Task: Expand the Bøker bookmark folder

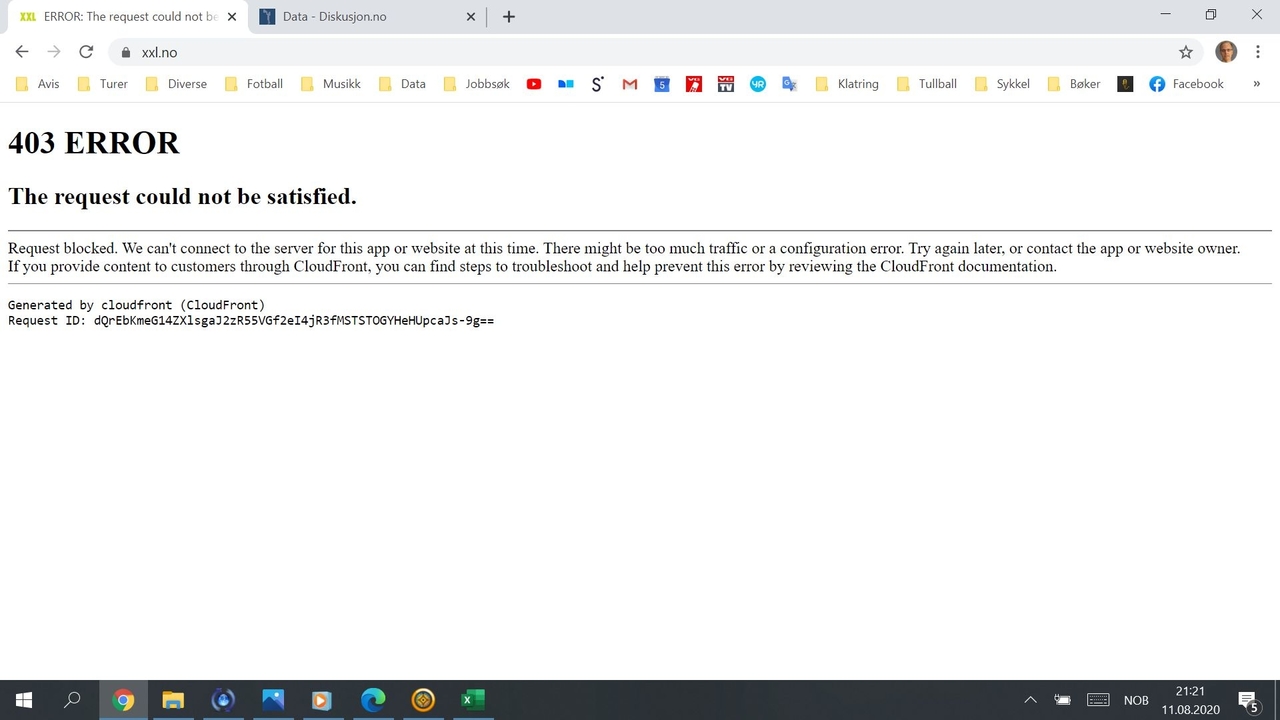Action: point(1074,84)
